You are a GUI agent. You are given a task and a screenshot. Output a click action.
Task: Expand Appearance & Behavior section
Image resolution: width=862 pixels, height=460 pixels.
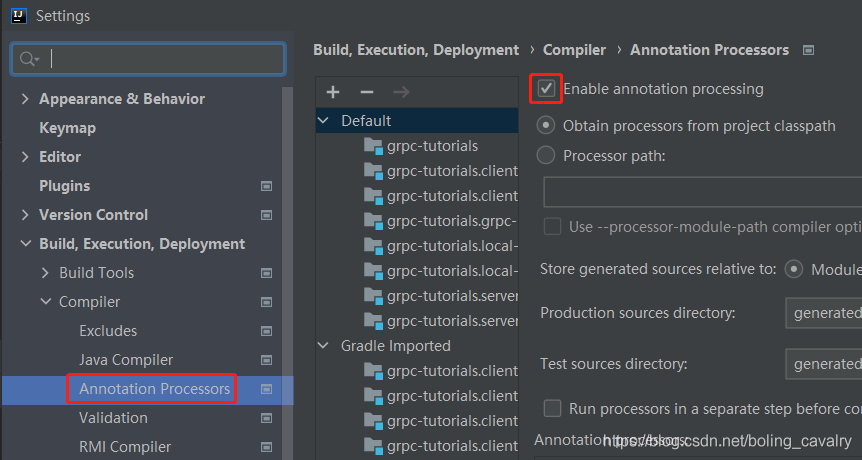click(25, 99)
